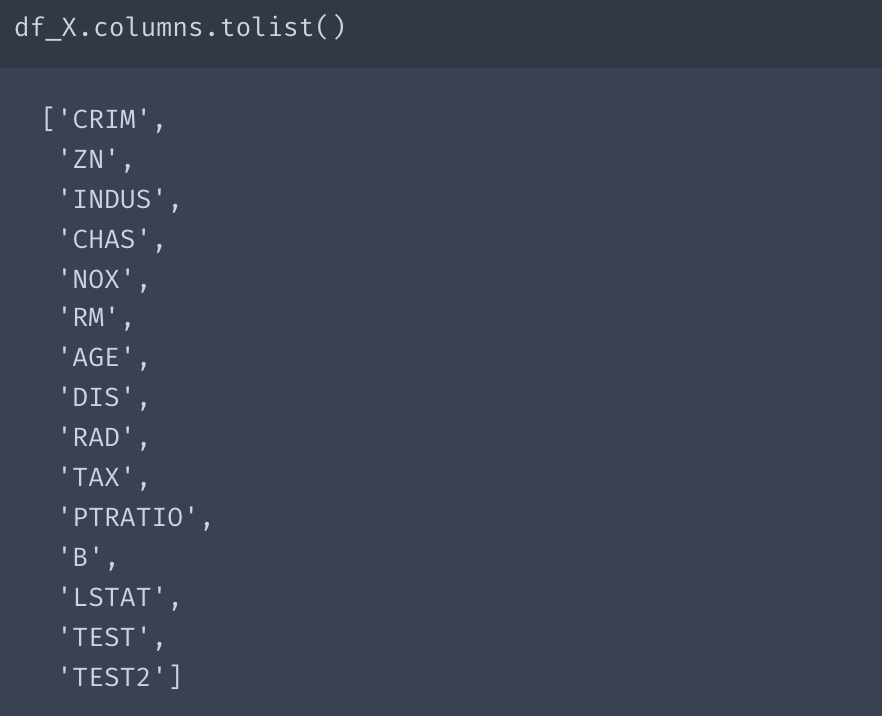Viewport: 882px width, 716px height.
Task: Click the 'RM' column entry
Action: [89, 319]
